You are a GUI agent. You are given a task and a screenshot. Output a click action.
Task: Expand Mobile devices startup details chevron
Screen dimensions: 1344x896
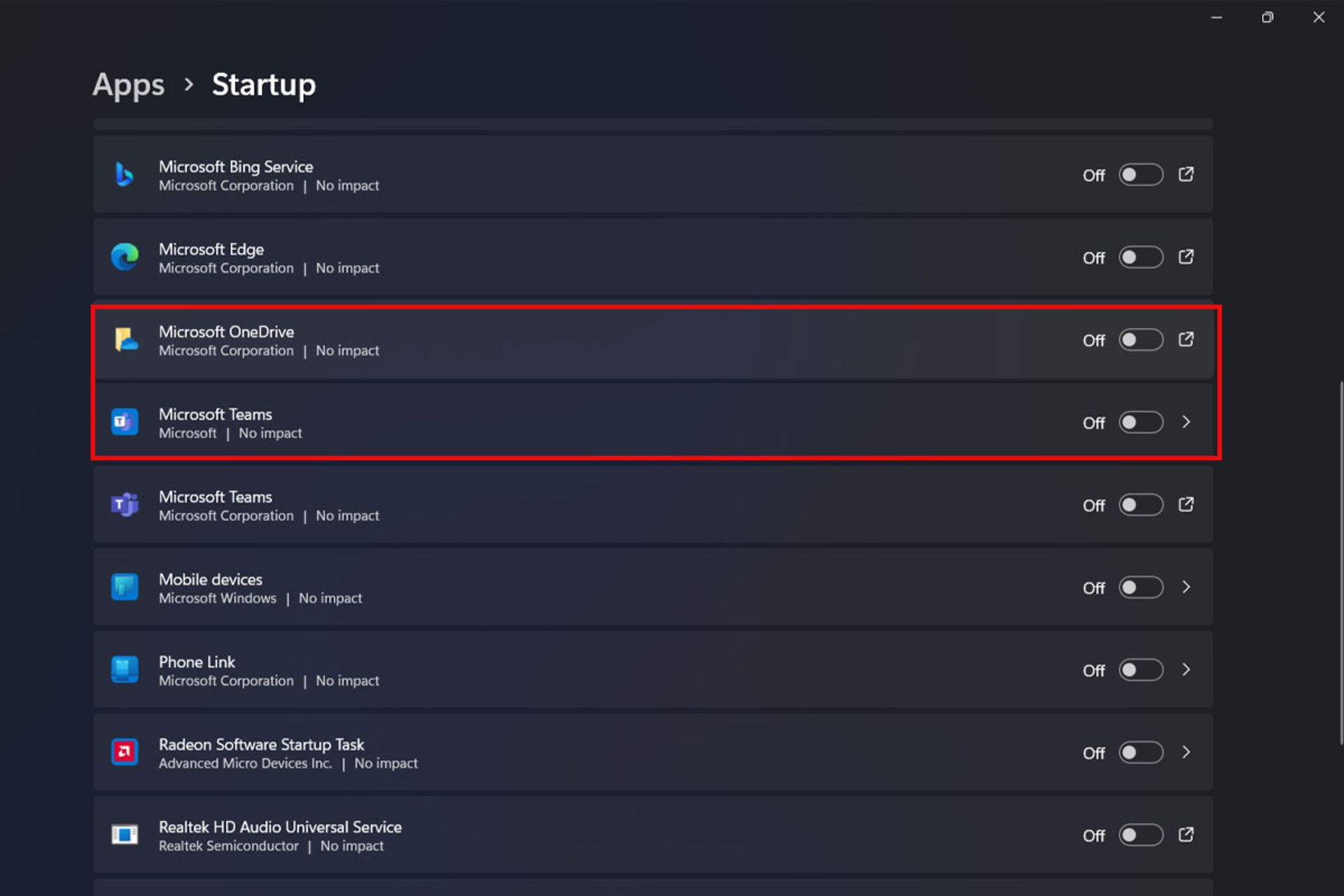point(1186,587)
